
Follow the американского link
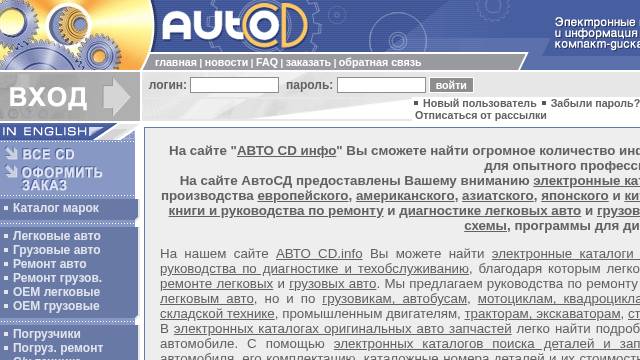point(405,196)
